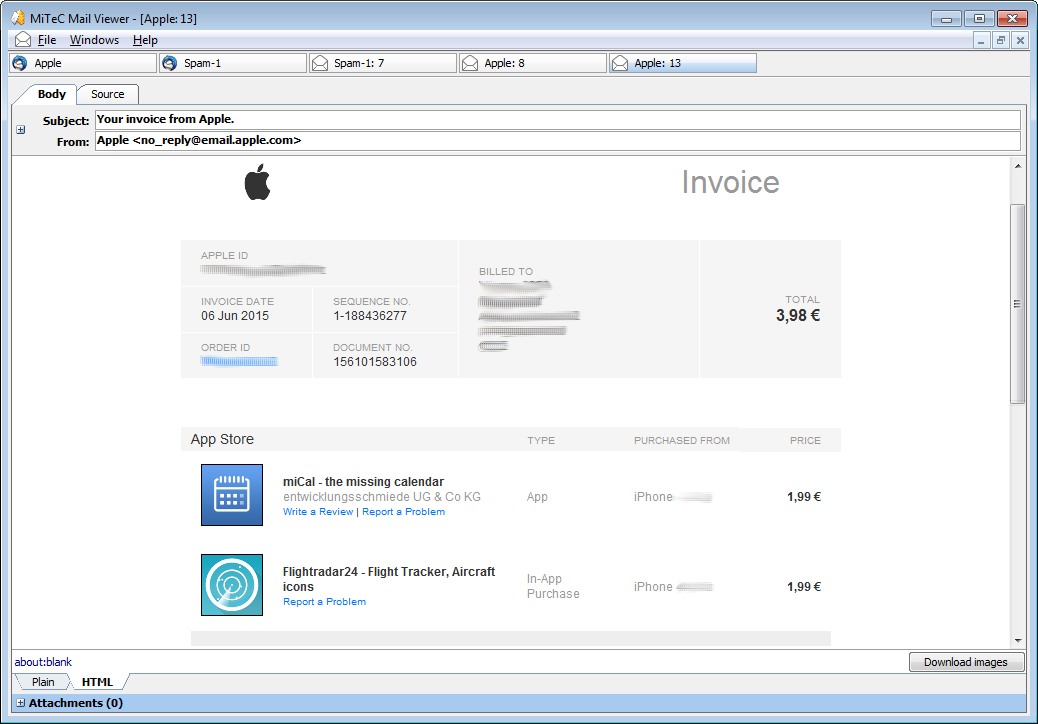The height and width of the screenshot is (724, 1038).
Task: Open the File menu
Action: [x=46, y=40]
